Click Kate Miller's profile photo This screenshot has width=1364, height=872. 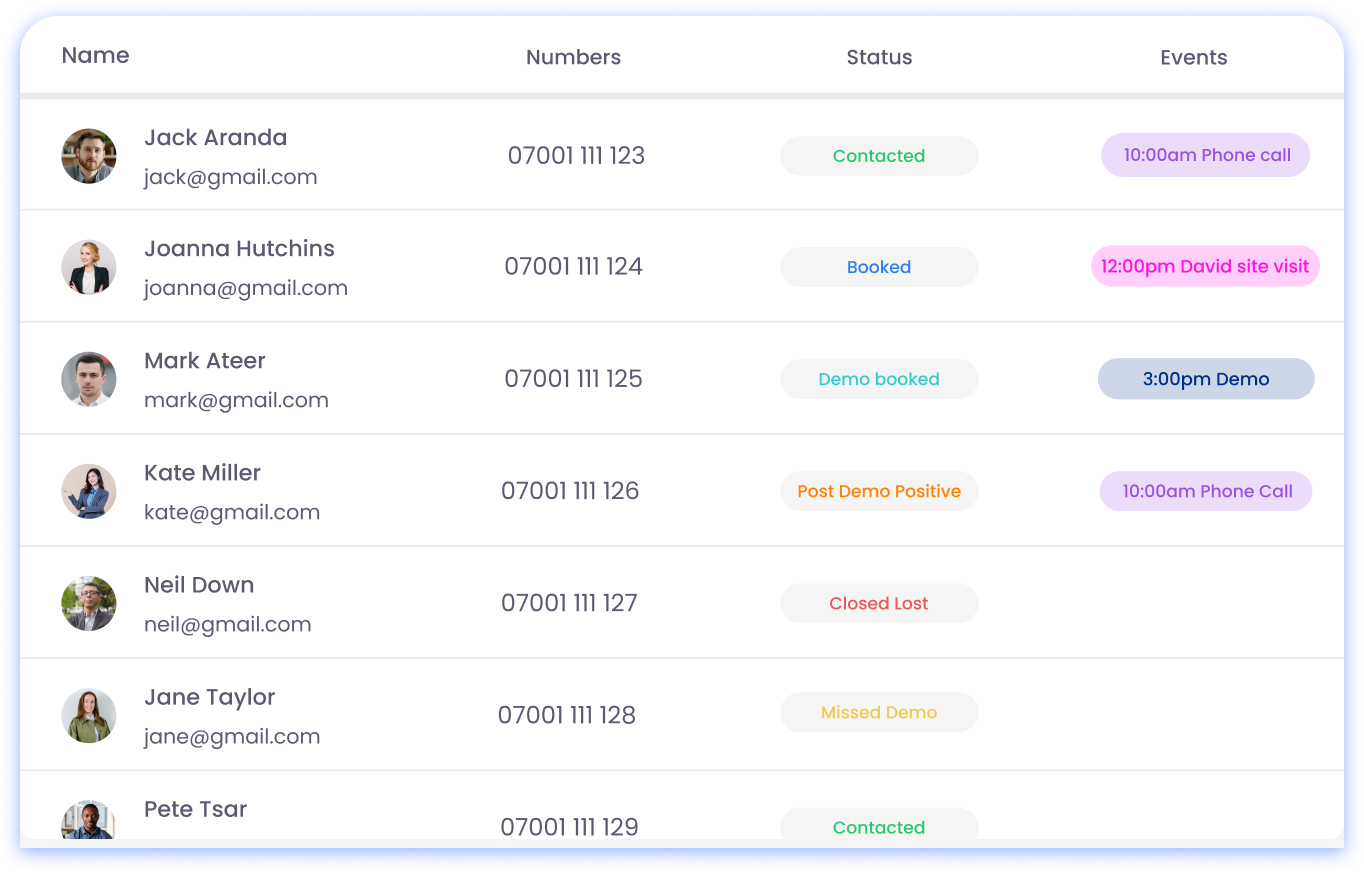tap(89, 492)
